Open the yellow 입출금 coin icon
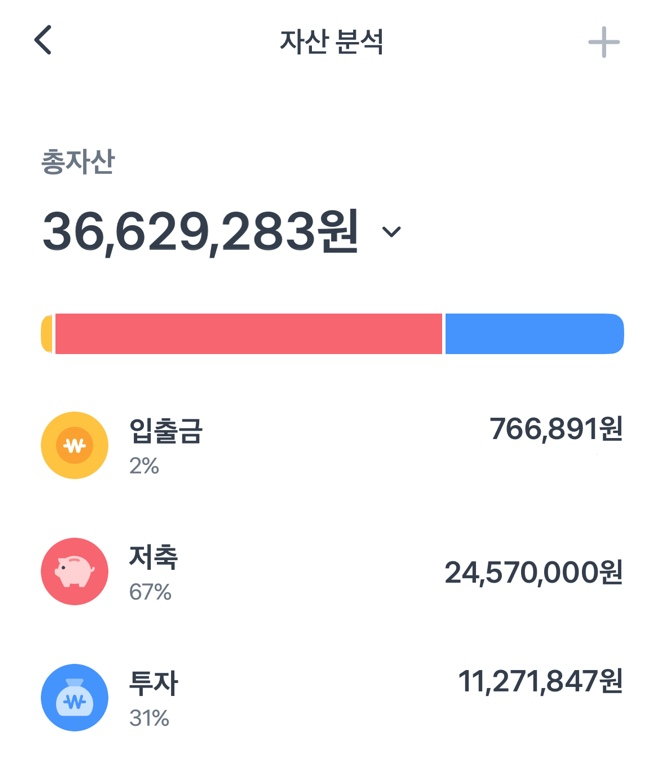This screenshot has height=762, width=665. coord(74,445)
